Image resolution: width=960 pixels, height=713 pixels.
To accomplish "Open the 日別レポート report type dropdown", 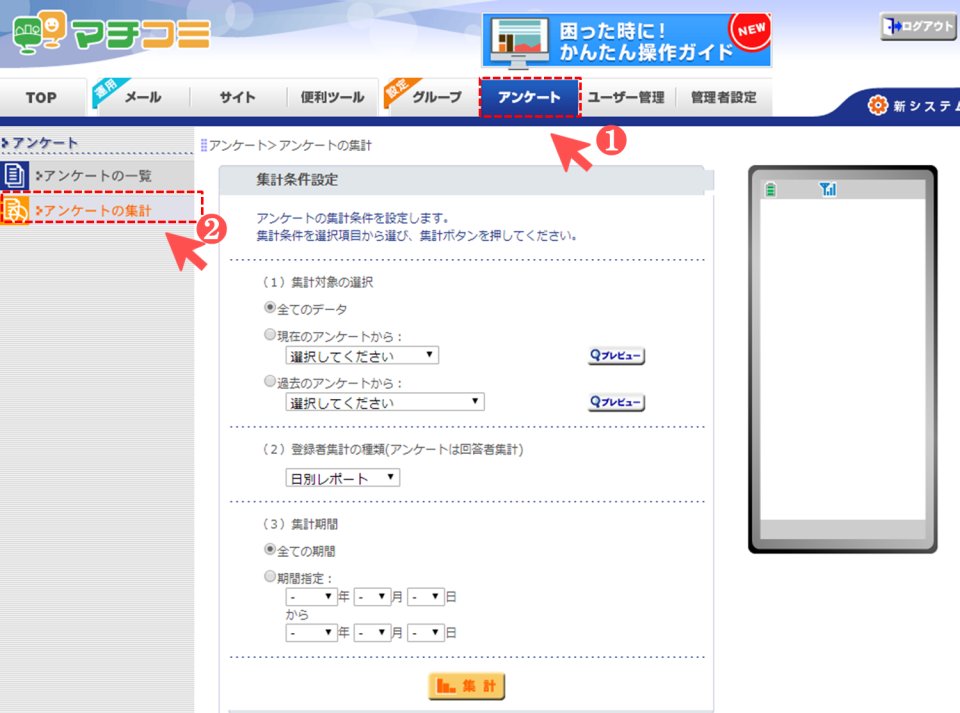I will [342, 478].
